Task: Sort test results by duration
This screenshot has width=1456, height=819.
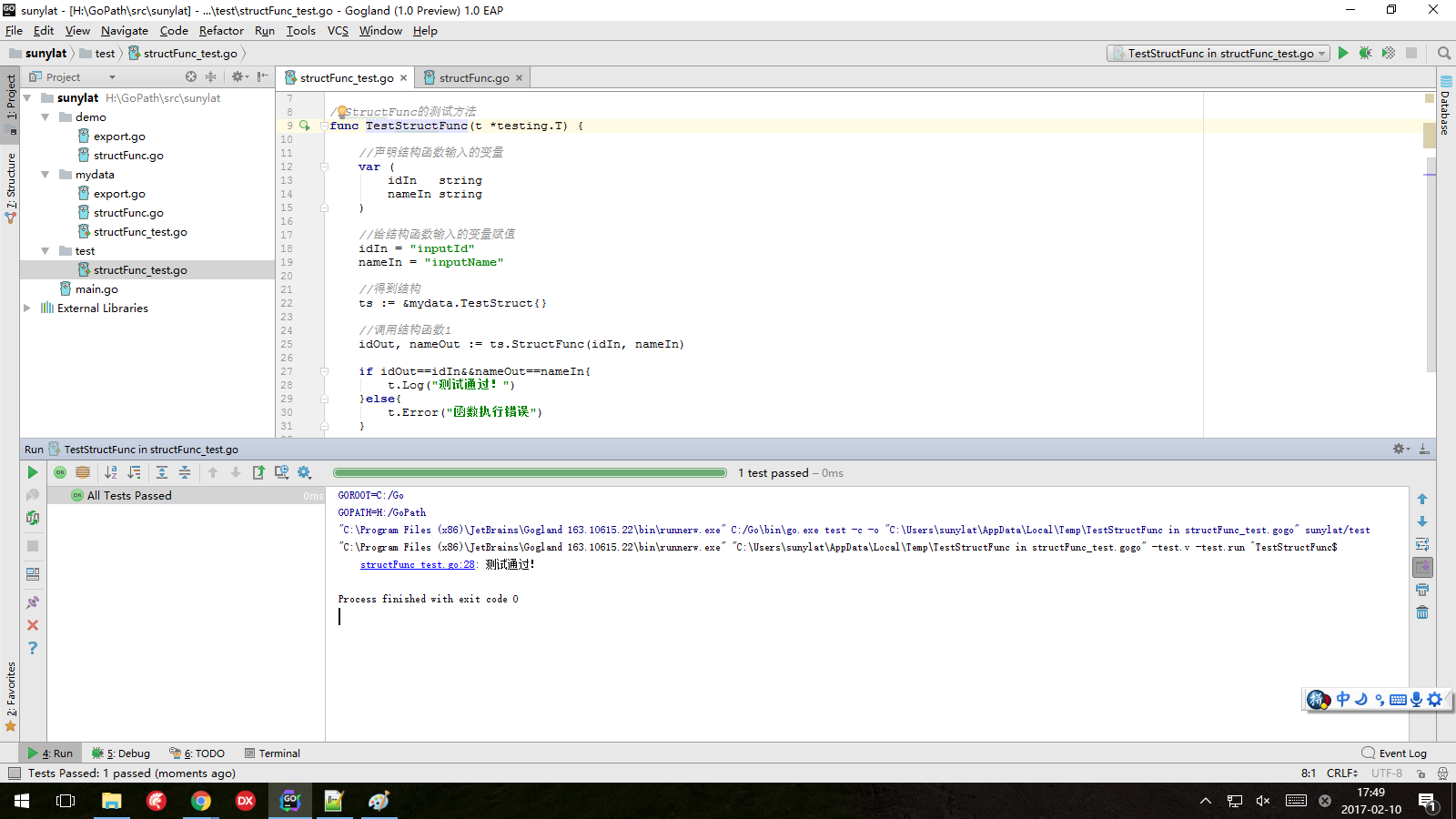Action: [134, 472]
